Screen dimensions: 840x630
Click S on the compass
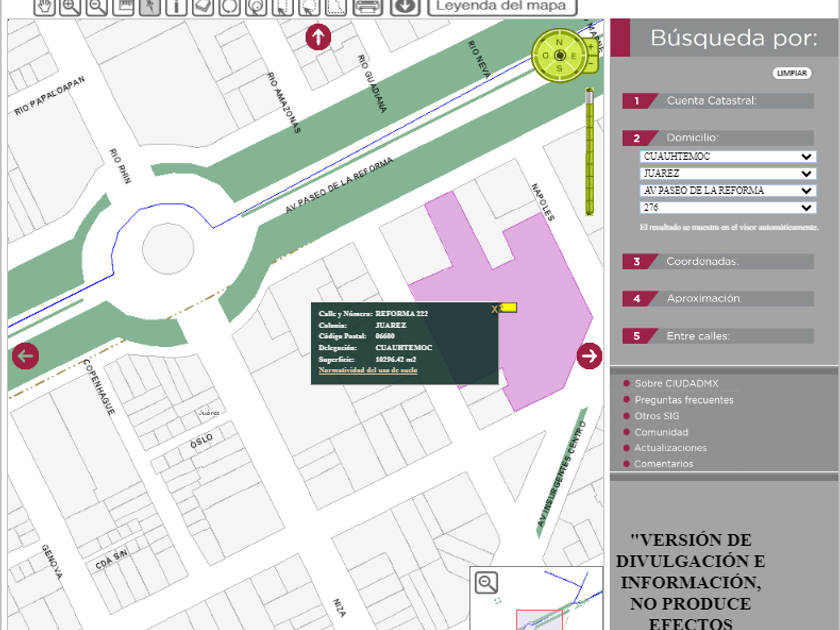(559, 69)
